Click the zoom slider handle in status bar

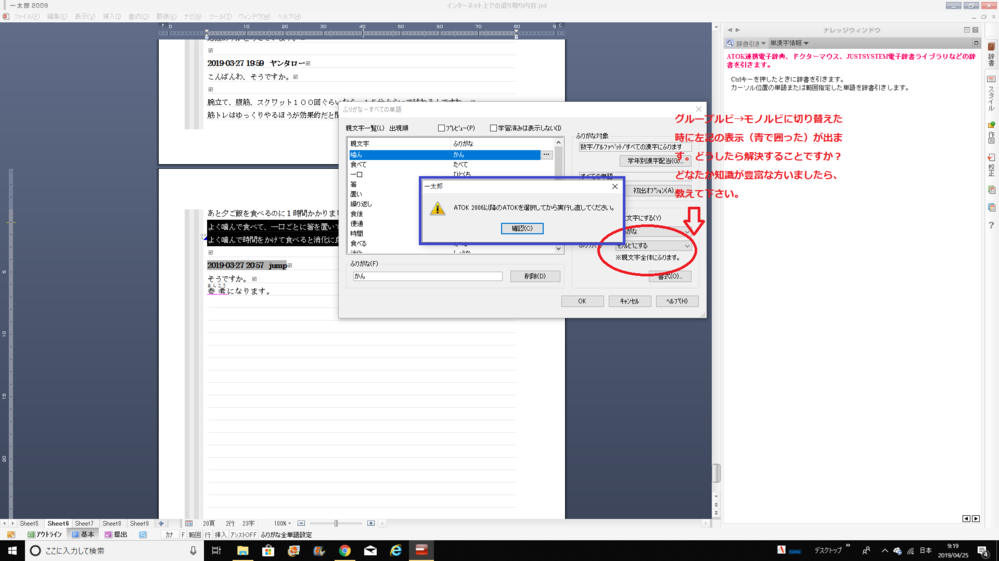click(x=336, y=523)
